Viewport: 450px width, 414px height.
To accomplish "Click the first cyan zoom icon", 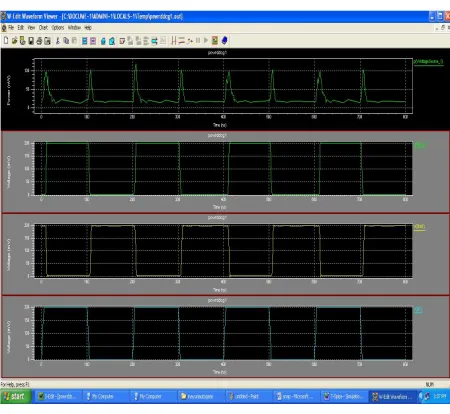I will pos(103,41).
